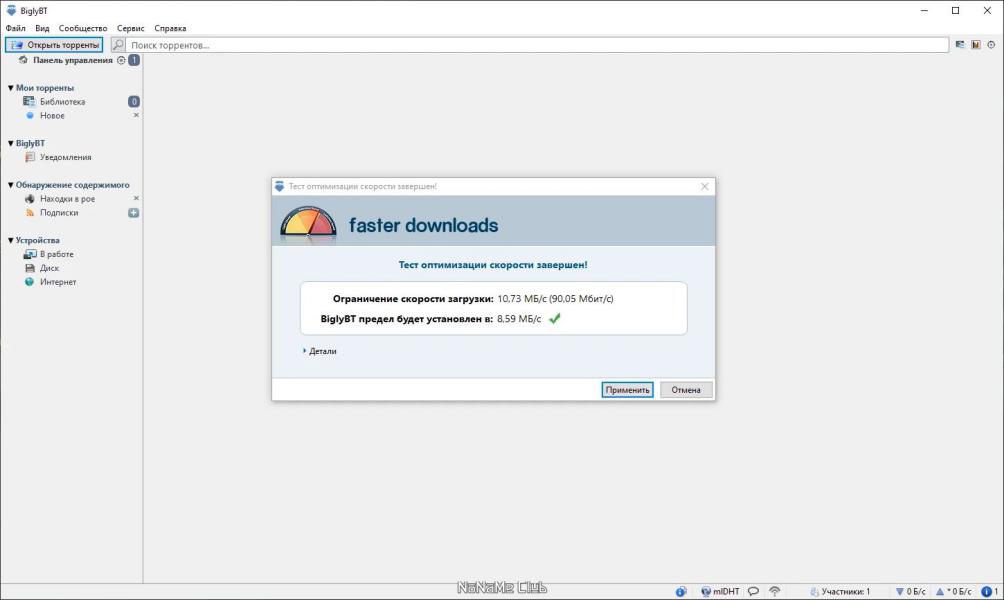
Task: Click the brown bar-chart icon at toolbar right
Action: click(x=976, y=45)
